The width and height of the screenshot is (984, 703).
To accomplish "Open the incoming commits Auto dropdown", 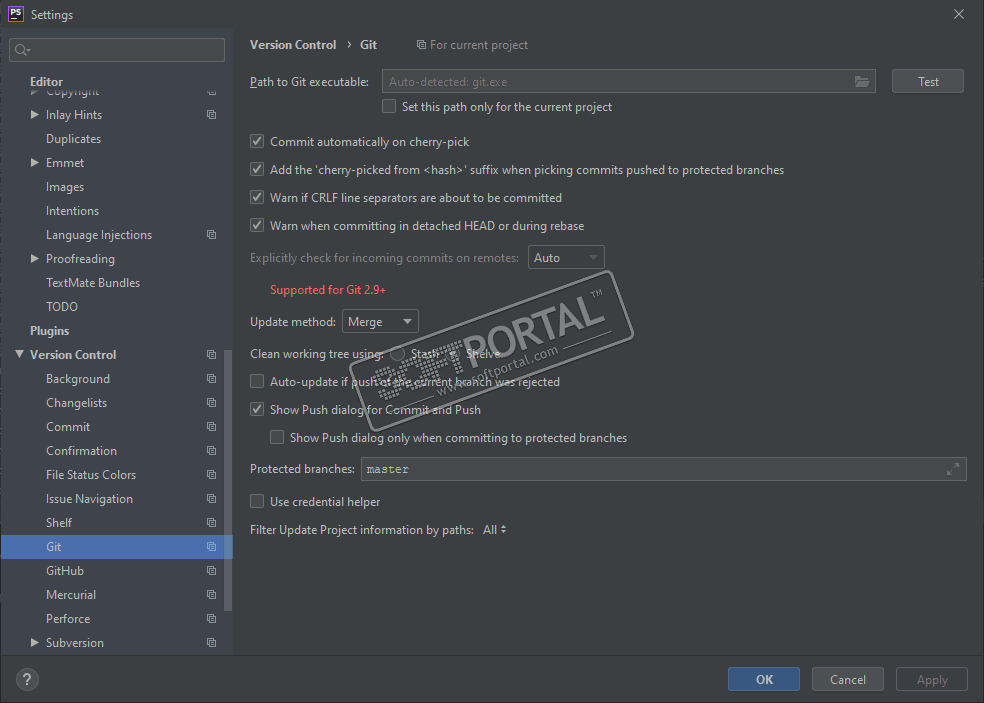I will click(566, 257).
